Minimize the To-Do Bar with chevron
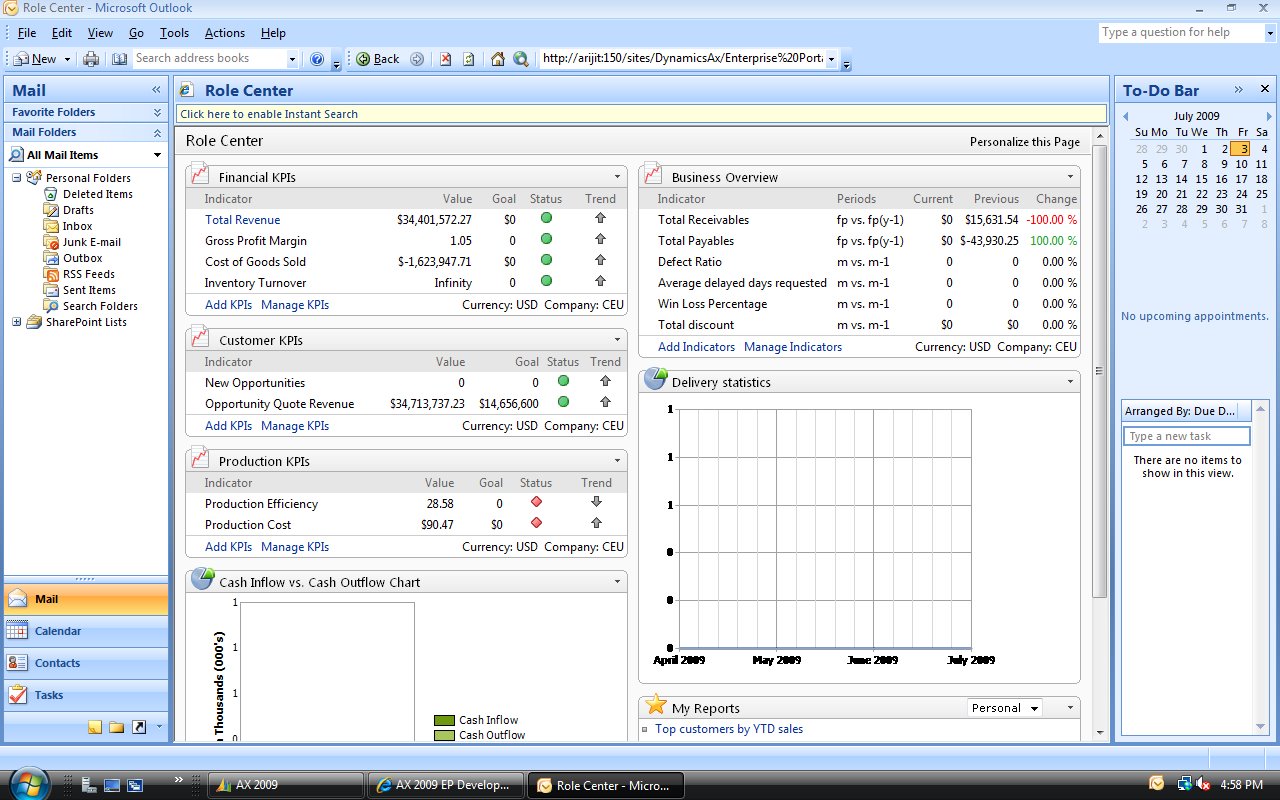 click(1239, 90)
